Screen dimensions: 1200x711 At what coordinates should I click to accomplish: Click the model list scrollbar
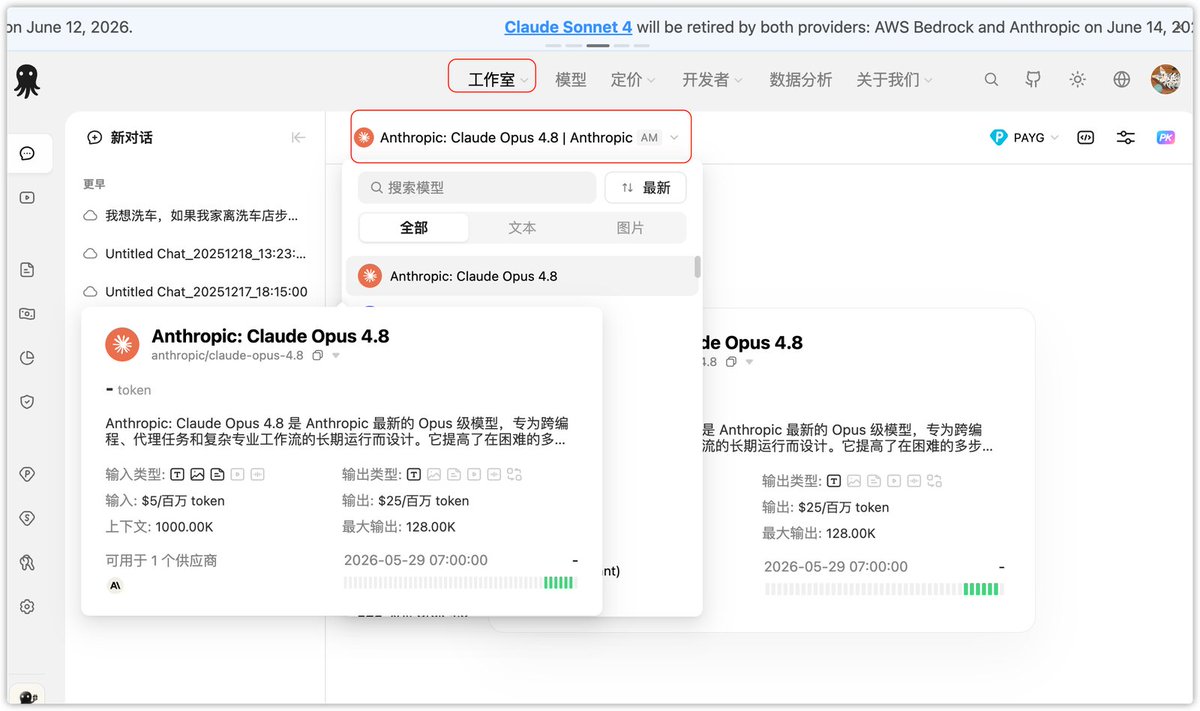(x=697, y=267)
